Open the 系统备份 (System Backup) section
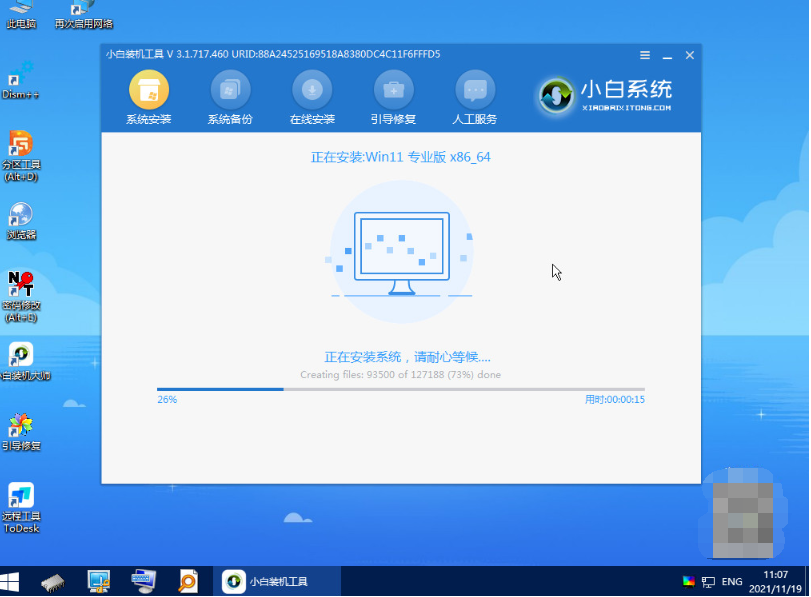Viewport: 811px width, 597px height. point(230,91)
